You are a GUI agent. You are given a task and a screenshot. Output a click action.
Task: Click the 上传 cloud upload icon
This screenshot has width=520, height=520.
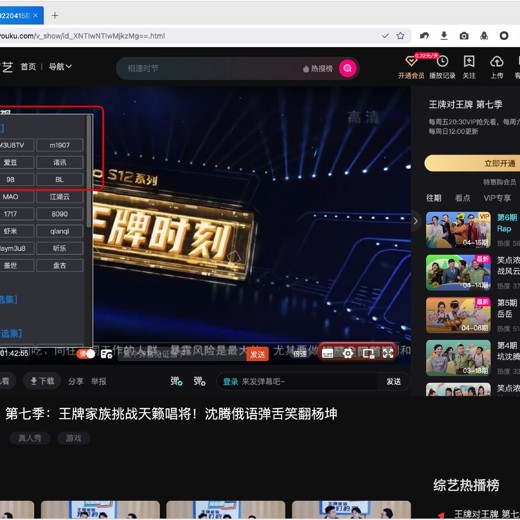point(497,61)
